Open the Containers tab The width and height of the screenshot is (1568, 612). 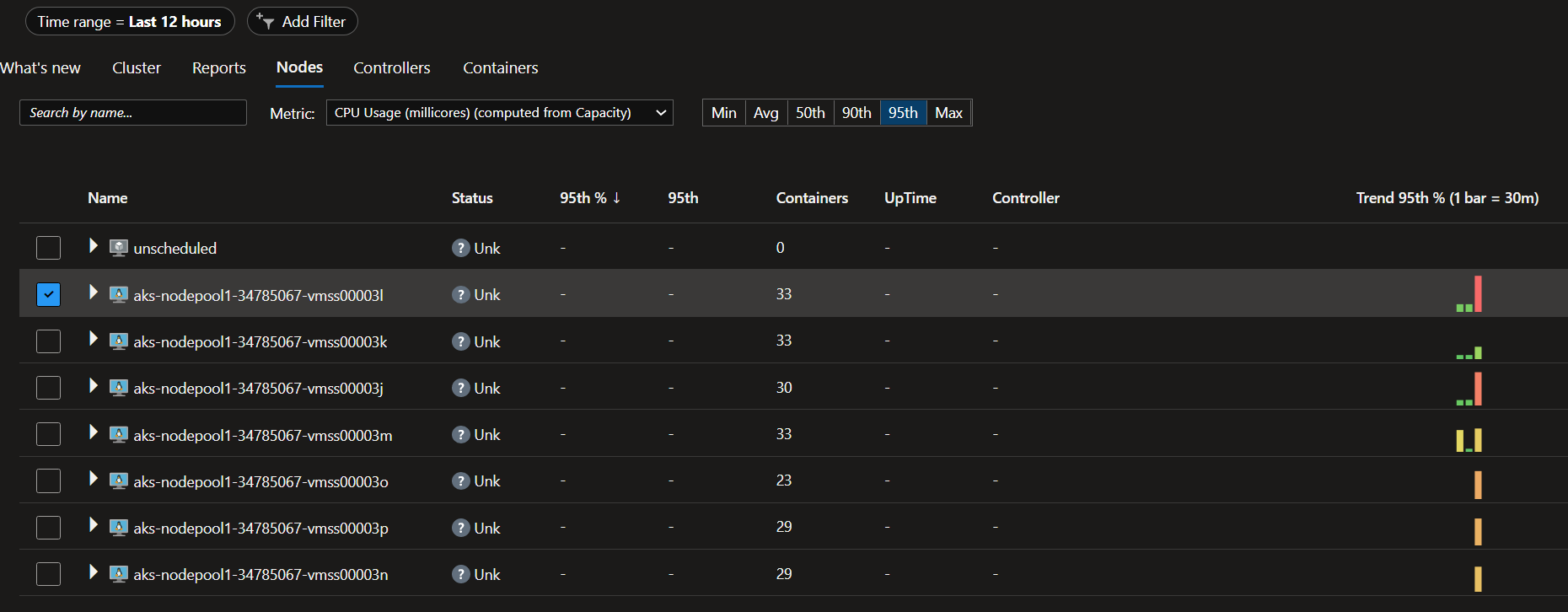[x=500, y=68]
